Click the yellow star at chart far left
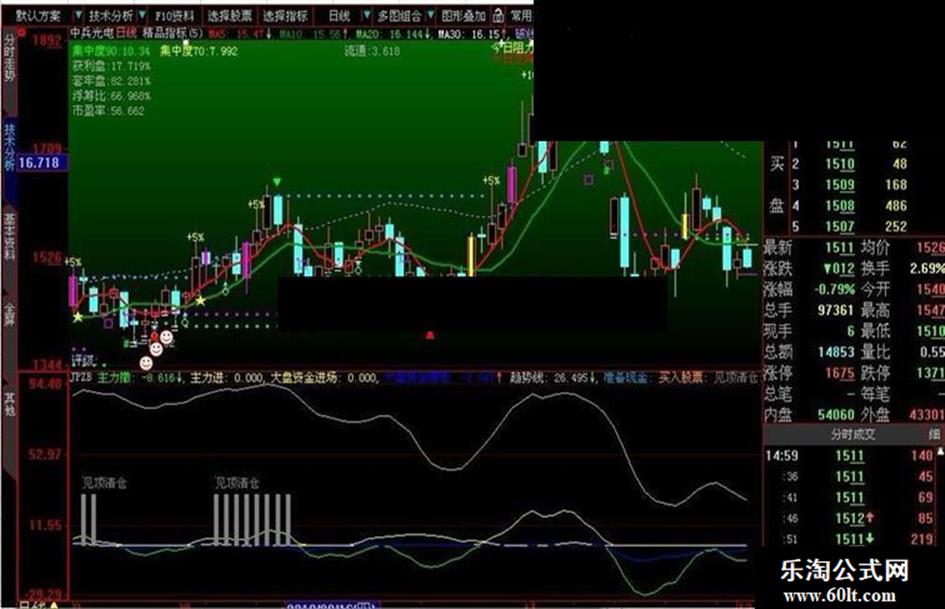The width and height of the screenshot is (945, 609). (x=78, y=317)
